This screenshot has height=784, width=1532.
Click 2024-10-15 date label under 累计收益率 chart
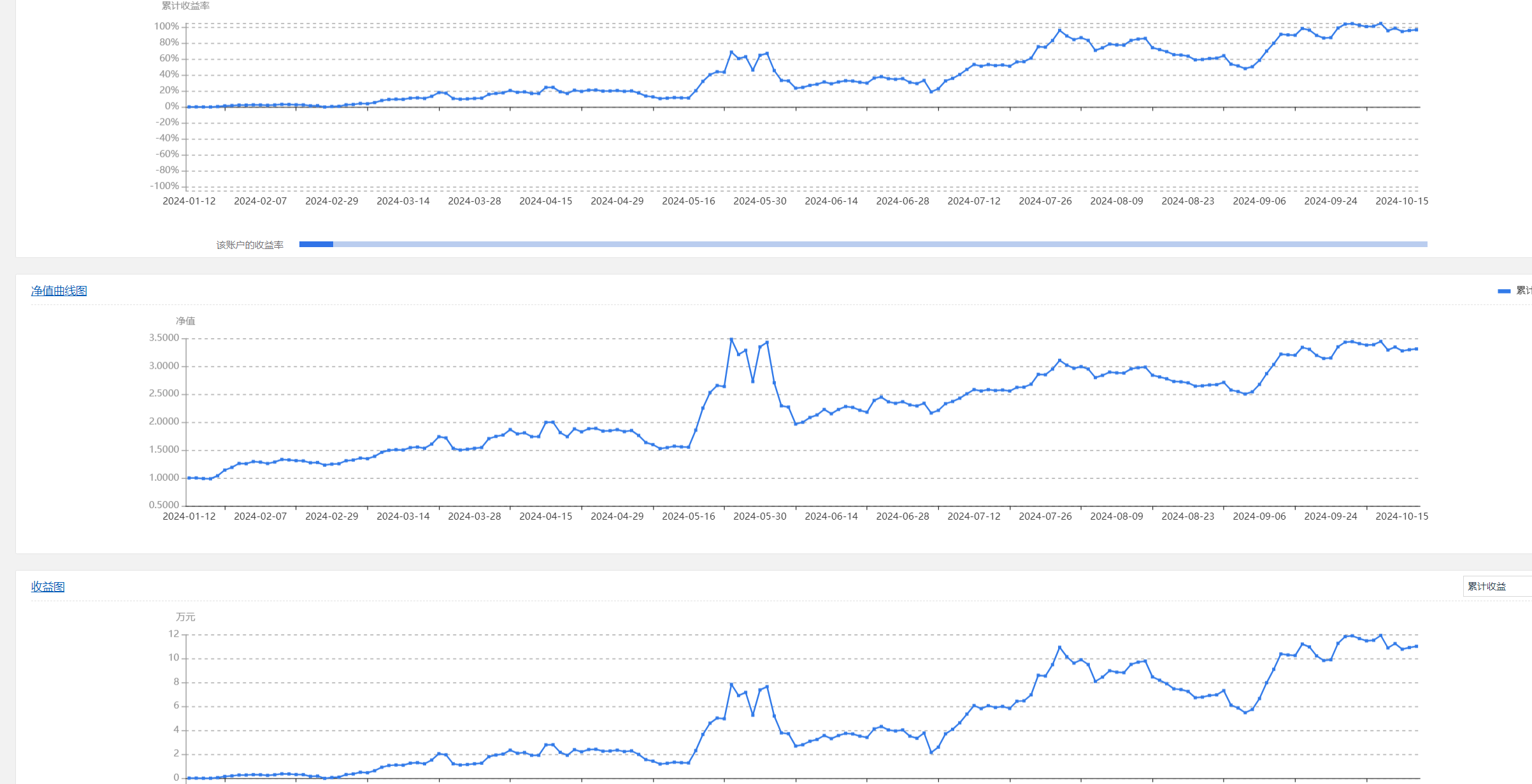(1401, 201)
